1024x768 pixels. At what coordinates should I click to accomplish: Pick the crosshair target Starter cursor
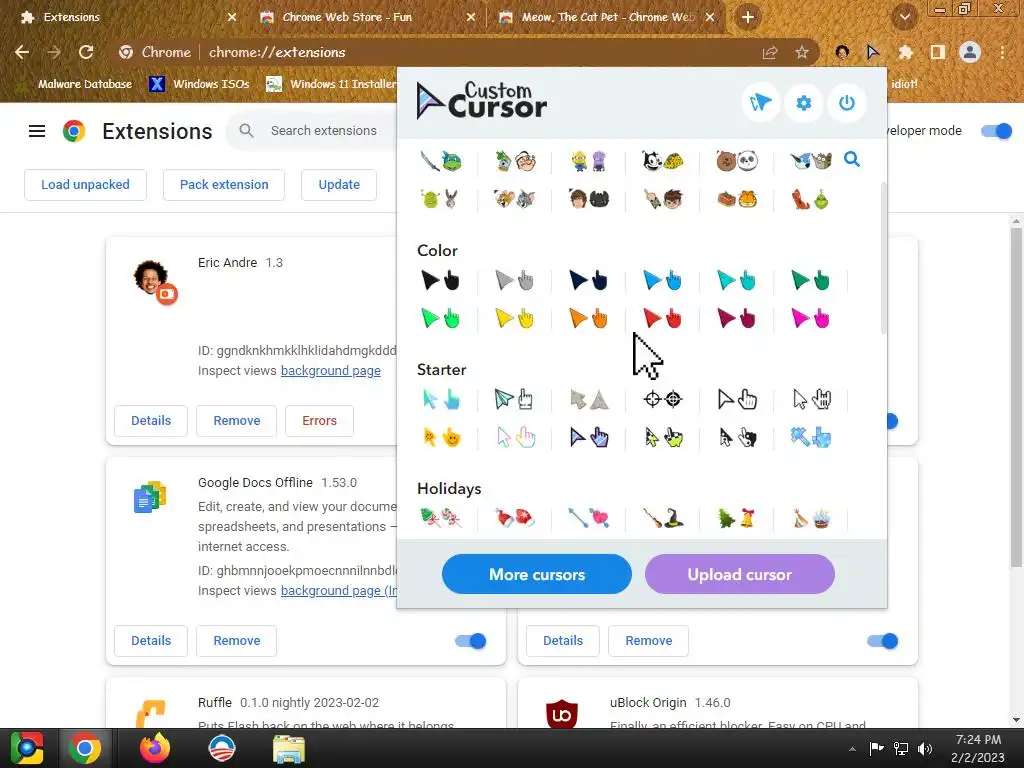(x=663, y=399)
